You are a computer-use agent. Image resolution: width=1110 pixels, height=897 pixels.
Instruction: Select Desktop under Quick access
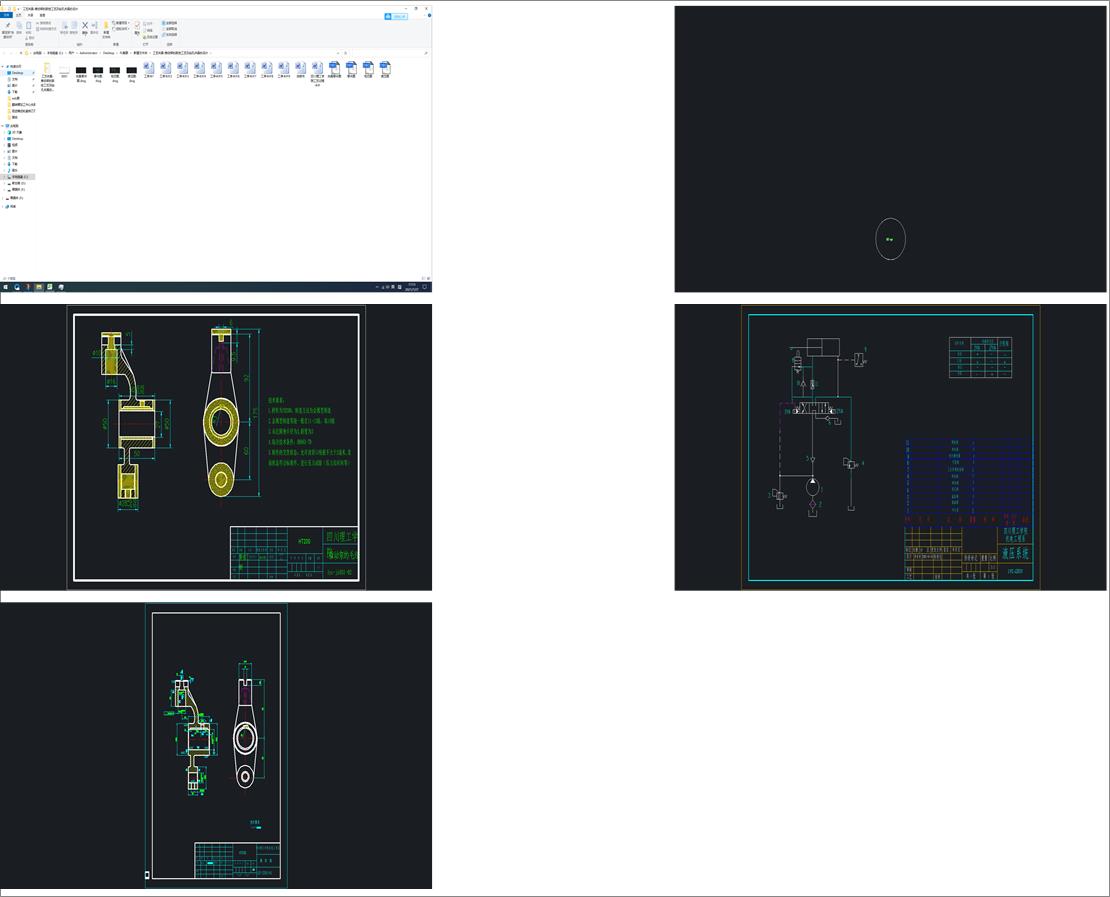18,73
